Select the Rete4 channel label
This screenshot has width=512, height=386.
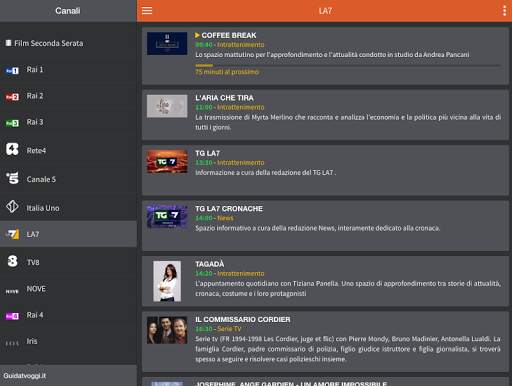click(36, 151)
